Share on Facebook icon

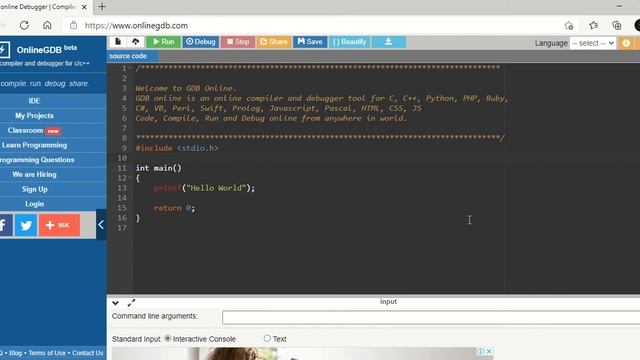pos(5,225)
